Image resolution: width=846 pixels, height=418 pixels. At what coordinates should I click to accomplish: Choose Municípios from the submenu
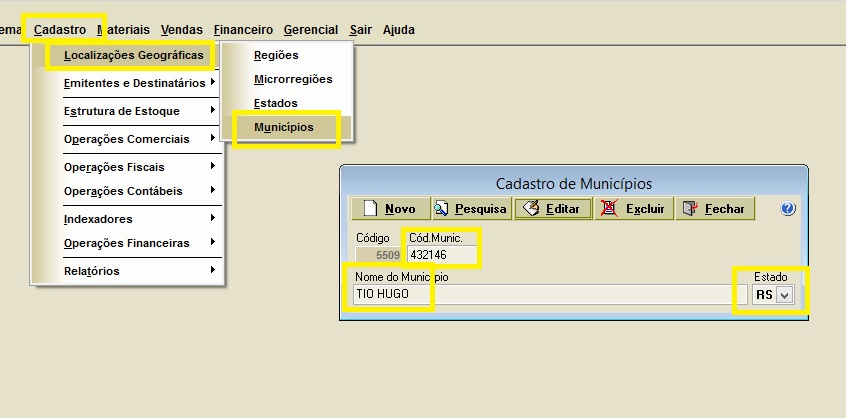tap(286, 127)
